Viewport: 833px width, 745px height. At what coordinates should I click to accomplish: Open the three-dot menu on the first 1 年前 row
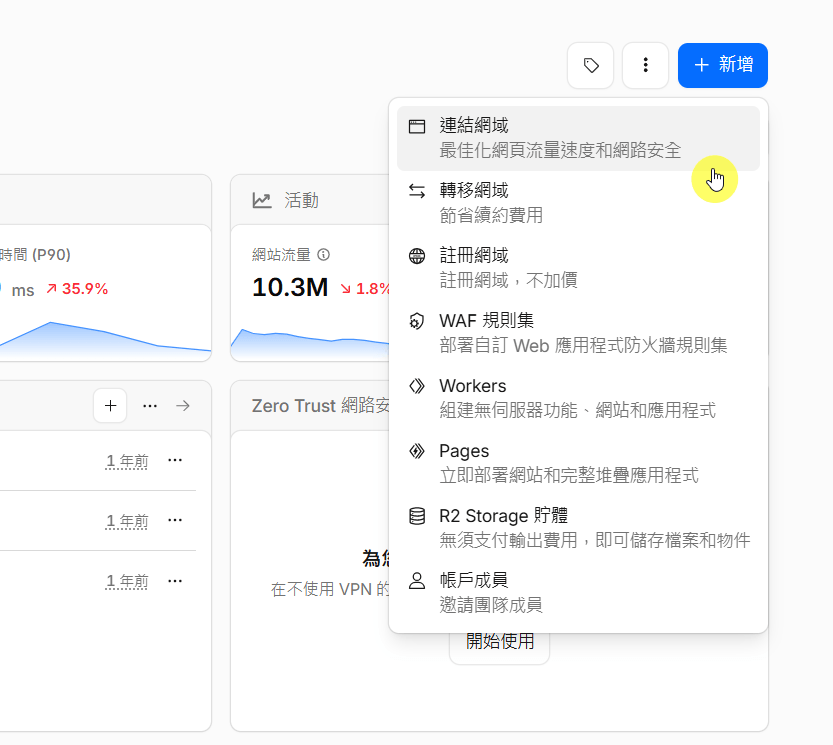[175, 460]
